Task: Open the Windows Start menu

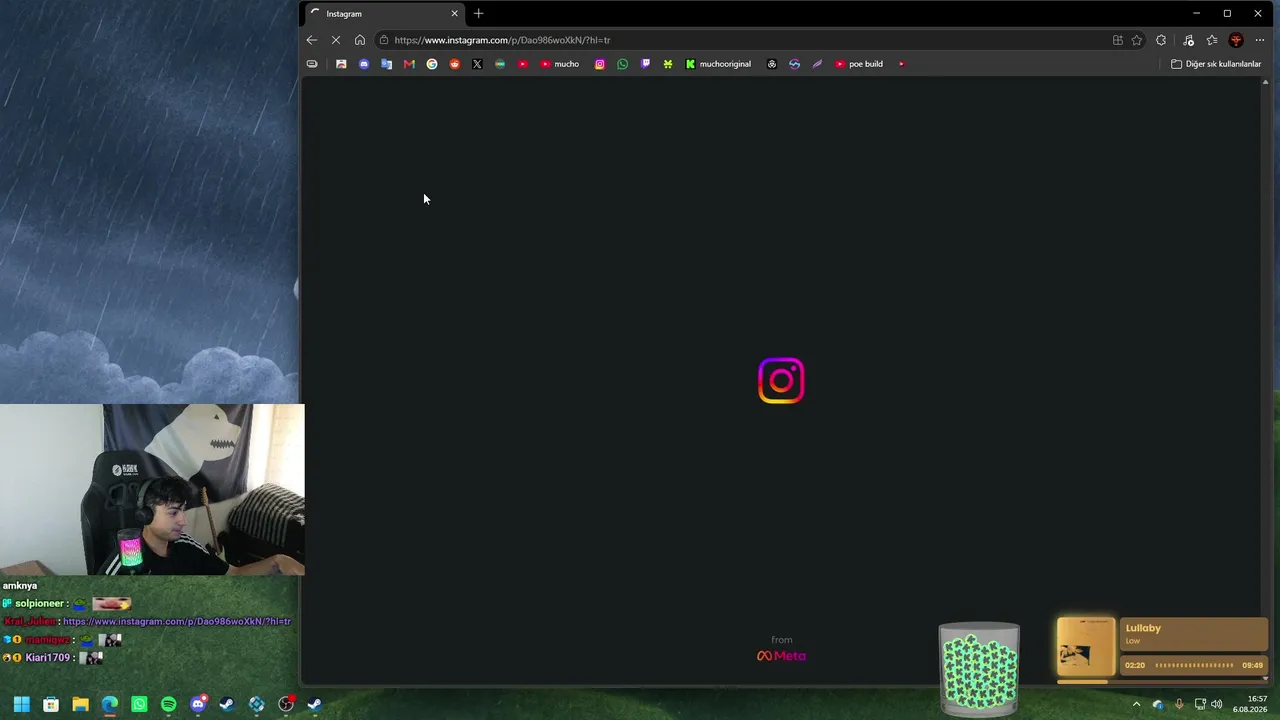Action: [x=21, y=704]
